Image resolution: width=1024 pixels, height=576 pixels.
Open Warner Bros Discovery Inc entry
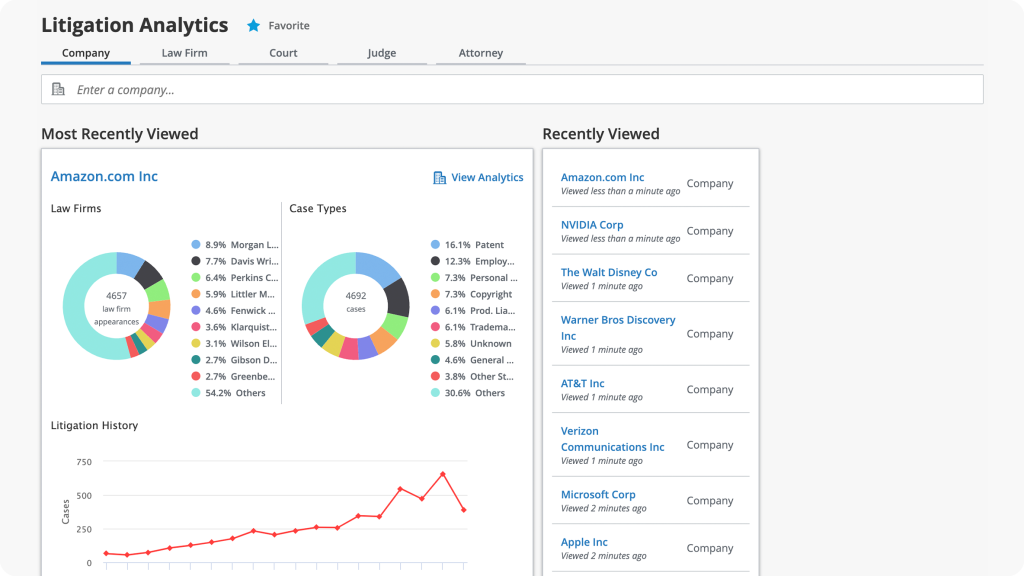618,327
